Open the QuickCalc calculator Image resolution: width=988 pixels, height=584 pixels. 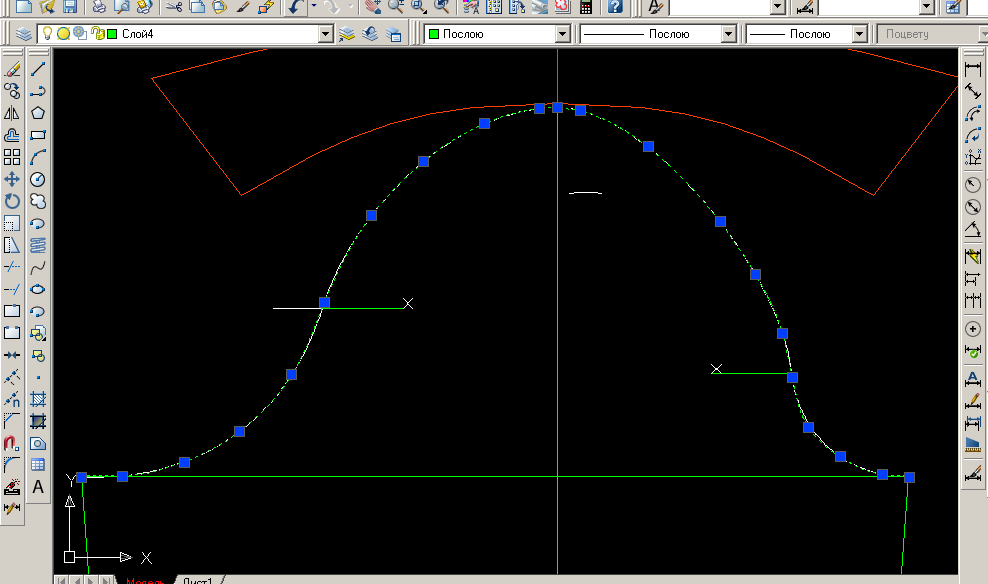pos(585,6)
